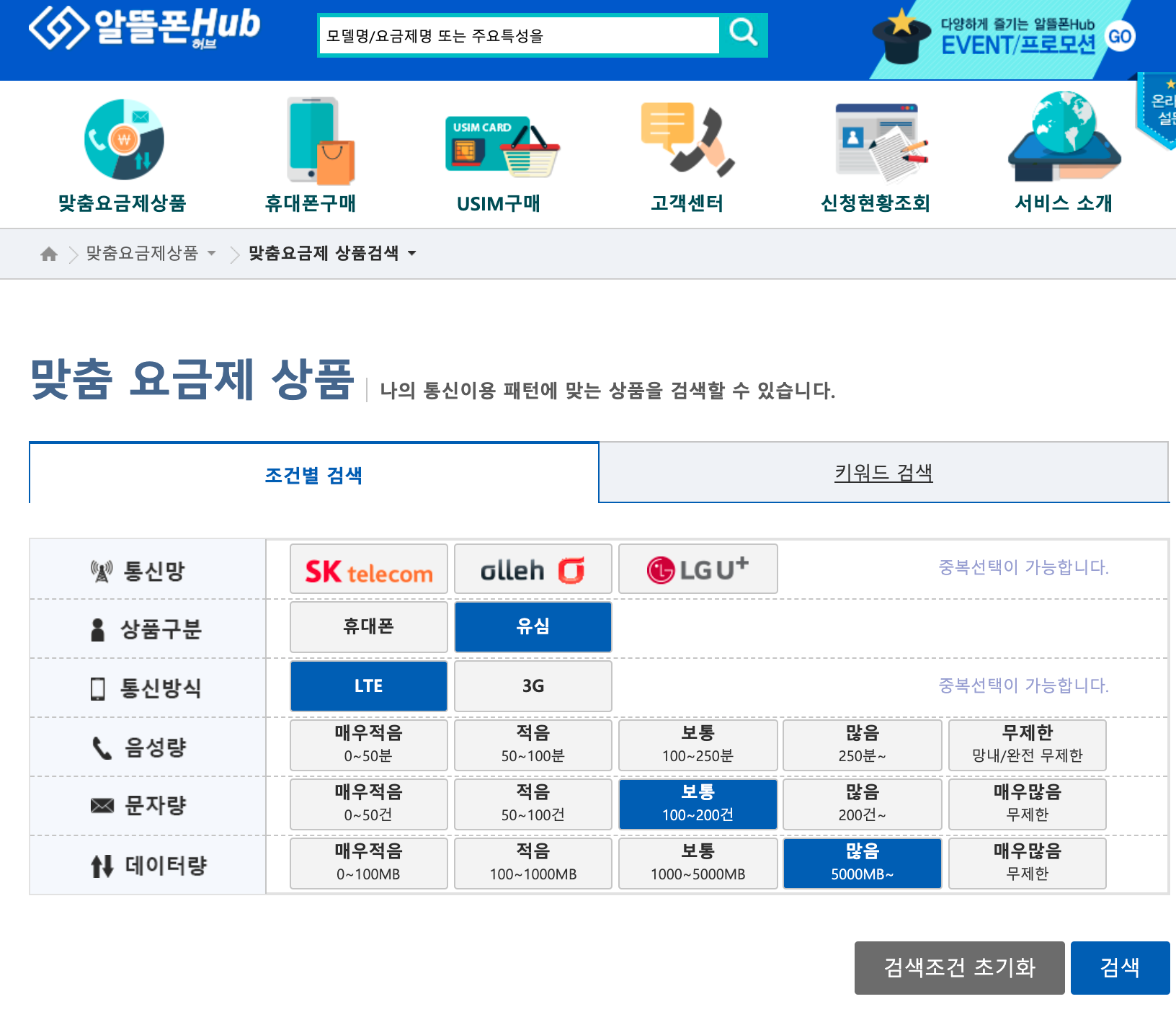Select text 매우적음 0~50건 option
1176x1012 pixels.
coord(369,804)
